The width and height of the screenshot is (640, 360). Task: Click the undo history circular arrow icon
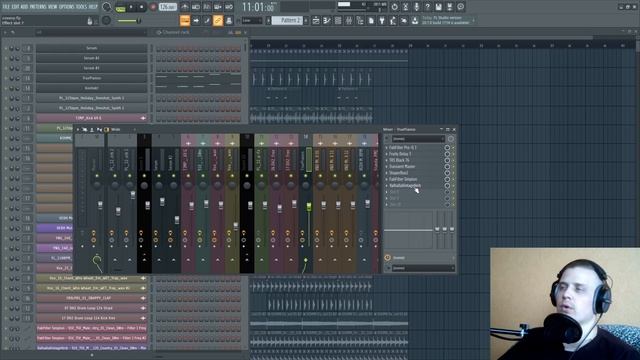click(394, 7)
